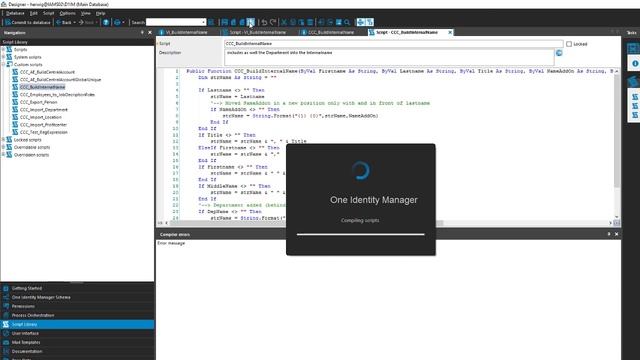Image resolution: width=640 pixels, height=360 pixels.
Task: Open the Options menu
Action: [x=67, y=13]
